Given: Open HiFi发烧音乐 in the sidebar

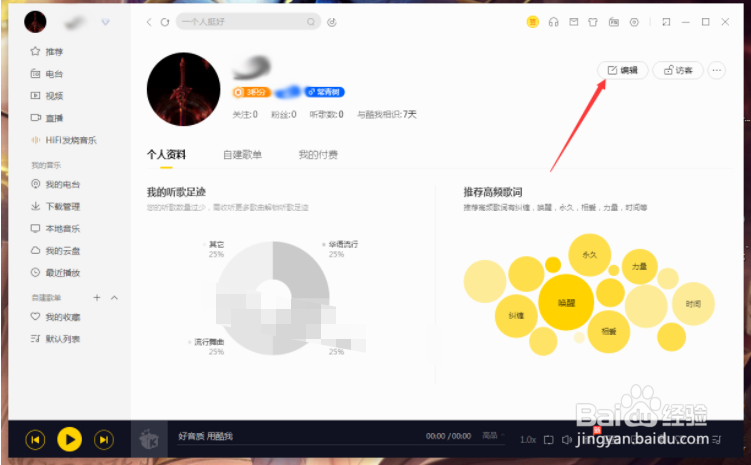Looking at the screenshot, I should tap(64, 140).
